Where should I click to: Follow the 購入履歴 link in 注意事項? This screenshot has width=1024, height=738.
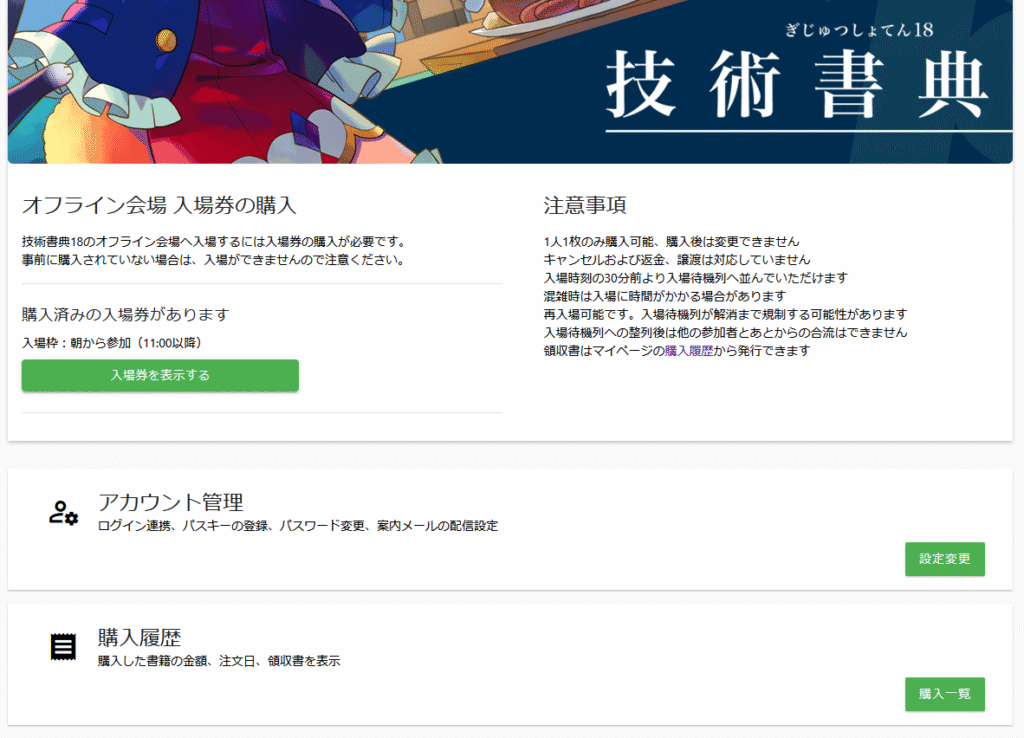pos(689,351)
